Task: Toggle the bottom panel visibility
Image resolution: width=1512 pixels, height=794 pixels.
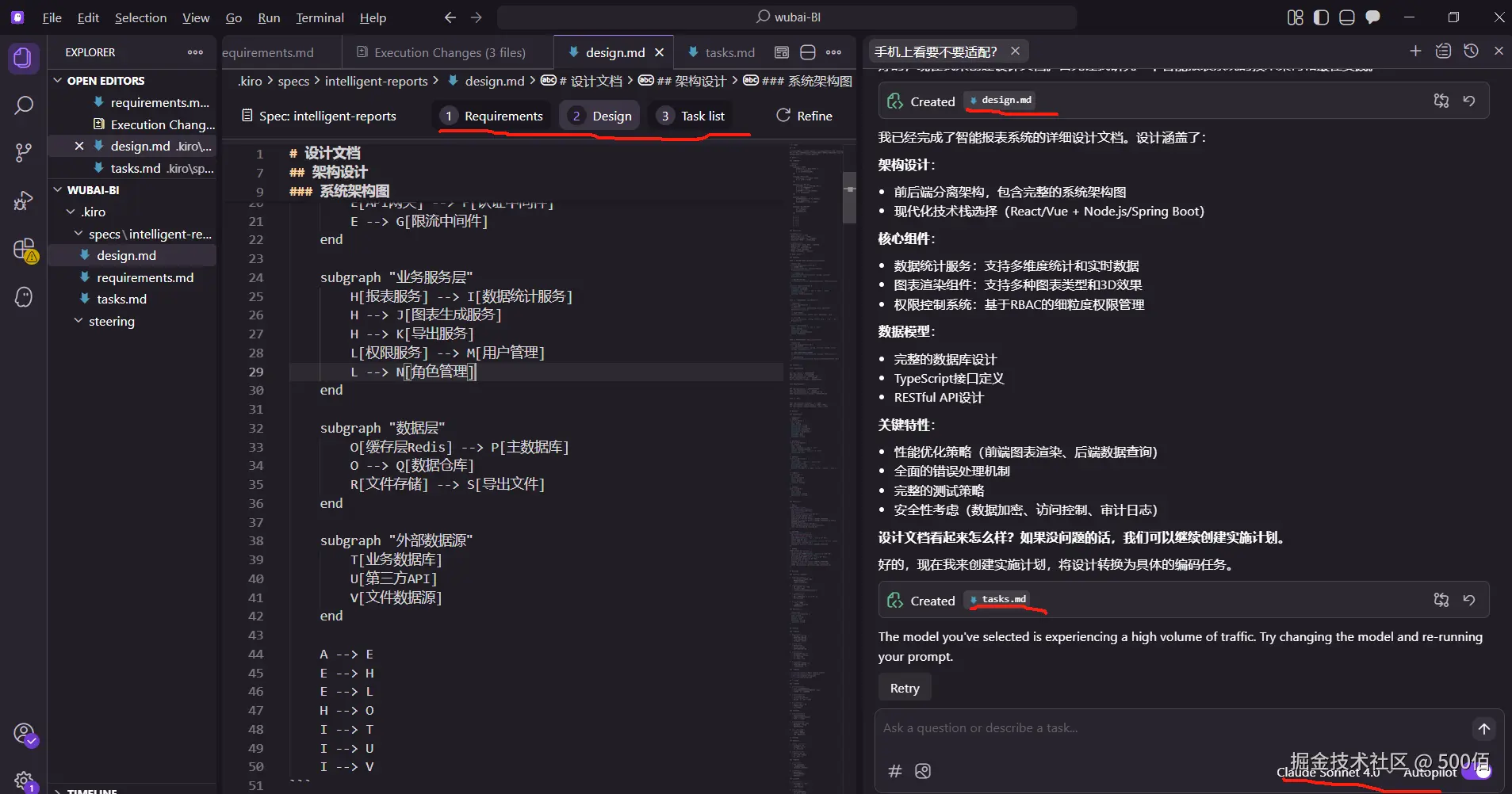Action: coord(1347,17)
